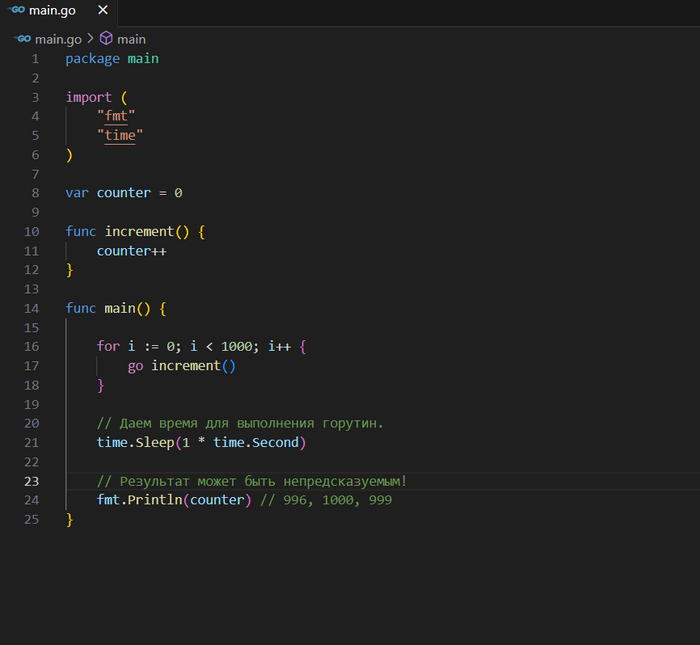Click the underlined "time" import string
Image resolution: width=700 pixels, height=645 pixels.
click(120, 135)
